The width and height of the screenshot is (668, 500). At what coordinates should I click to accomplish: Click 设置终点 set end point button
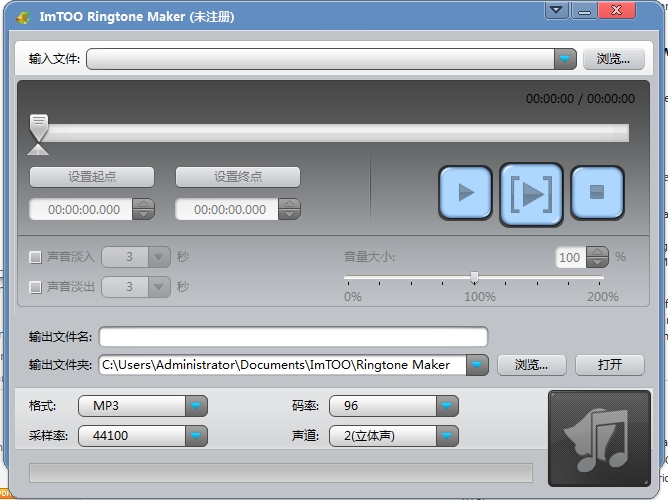[x=238, y=177]
